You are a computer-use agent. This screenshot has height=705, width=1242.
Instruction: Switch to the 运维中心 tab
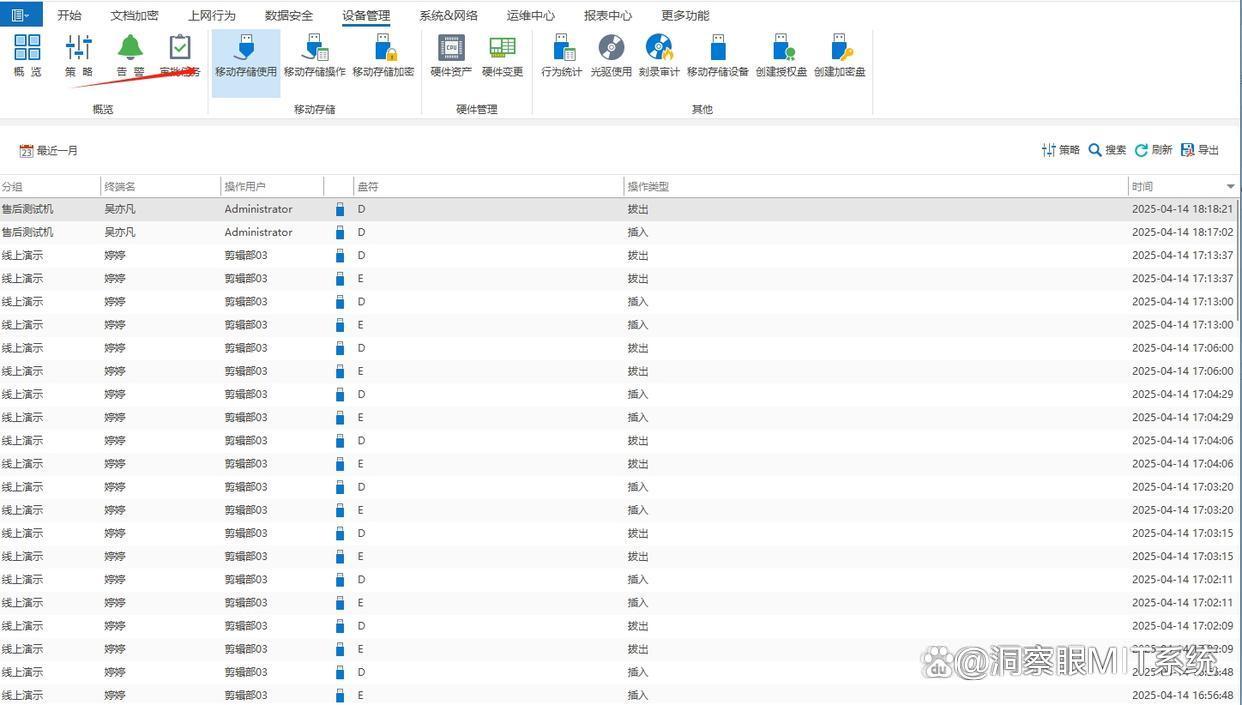531,16
